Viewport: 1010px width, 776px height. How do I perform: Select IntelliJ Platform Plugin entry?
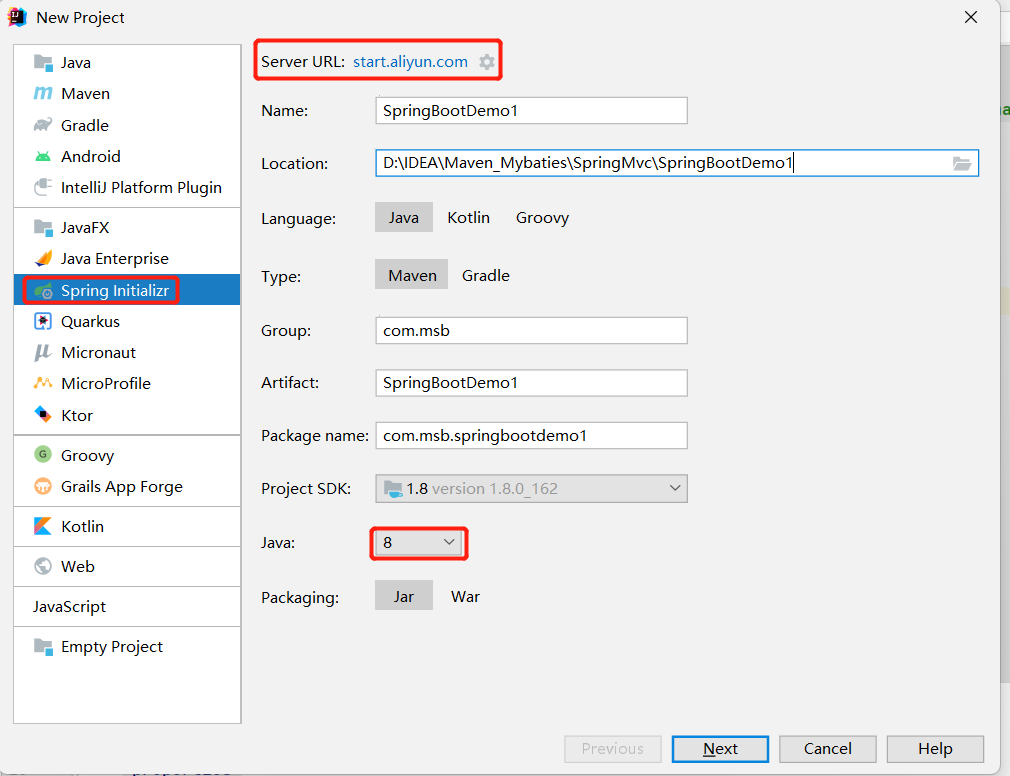127,187
